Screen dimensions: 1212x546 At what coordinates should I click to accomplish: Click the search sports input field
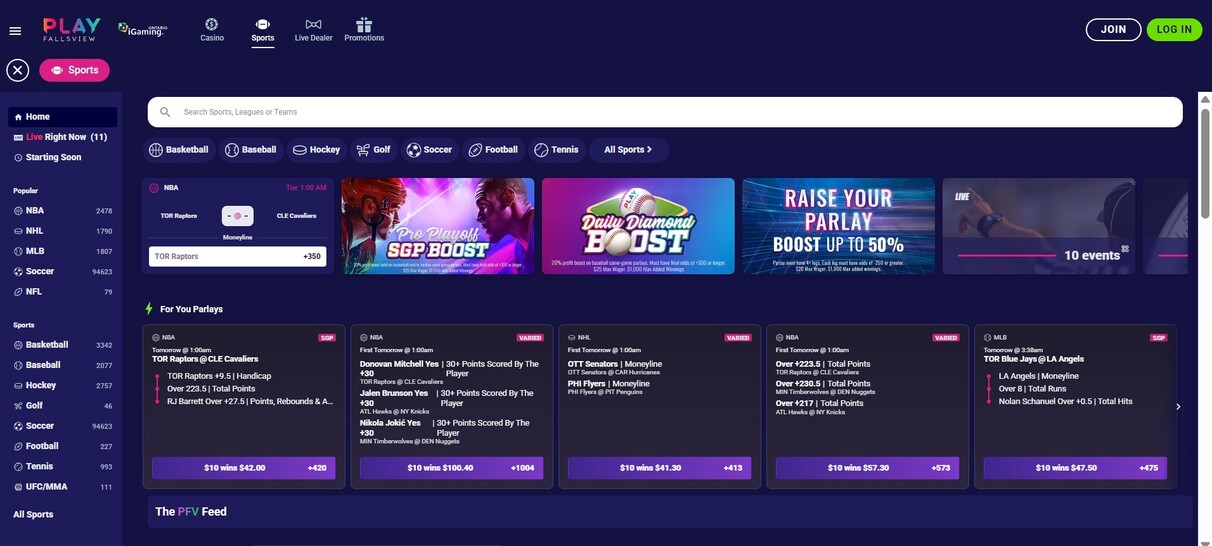pyautogui.click(x=665, y=112)
